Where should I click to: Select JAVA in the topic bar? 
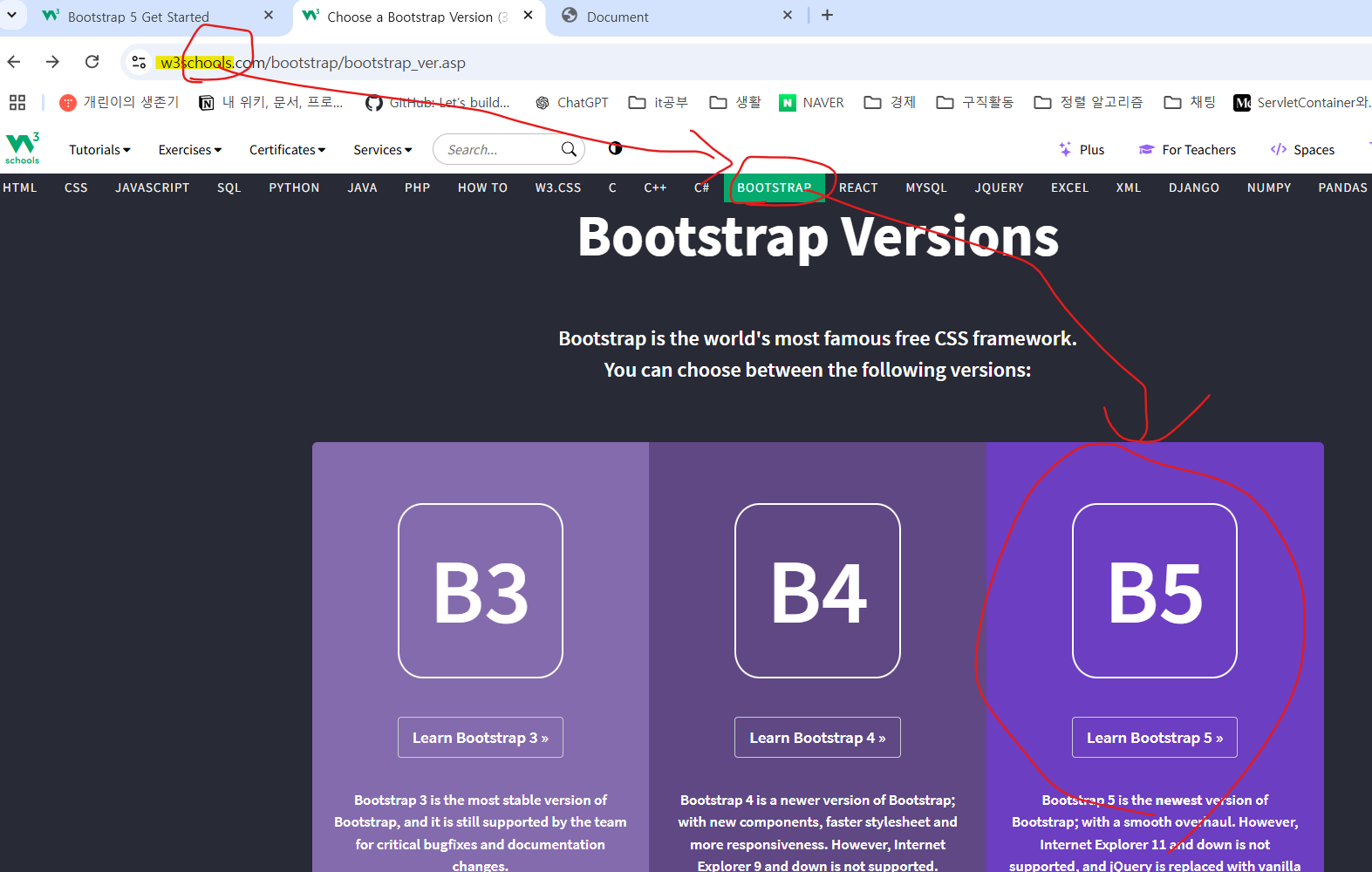(x=362, y=187)
